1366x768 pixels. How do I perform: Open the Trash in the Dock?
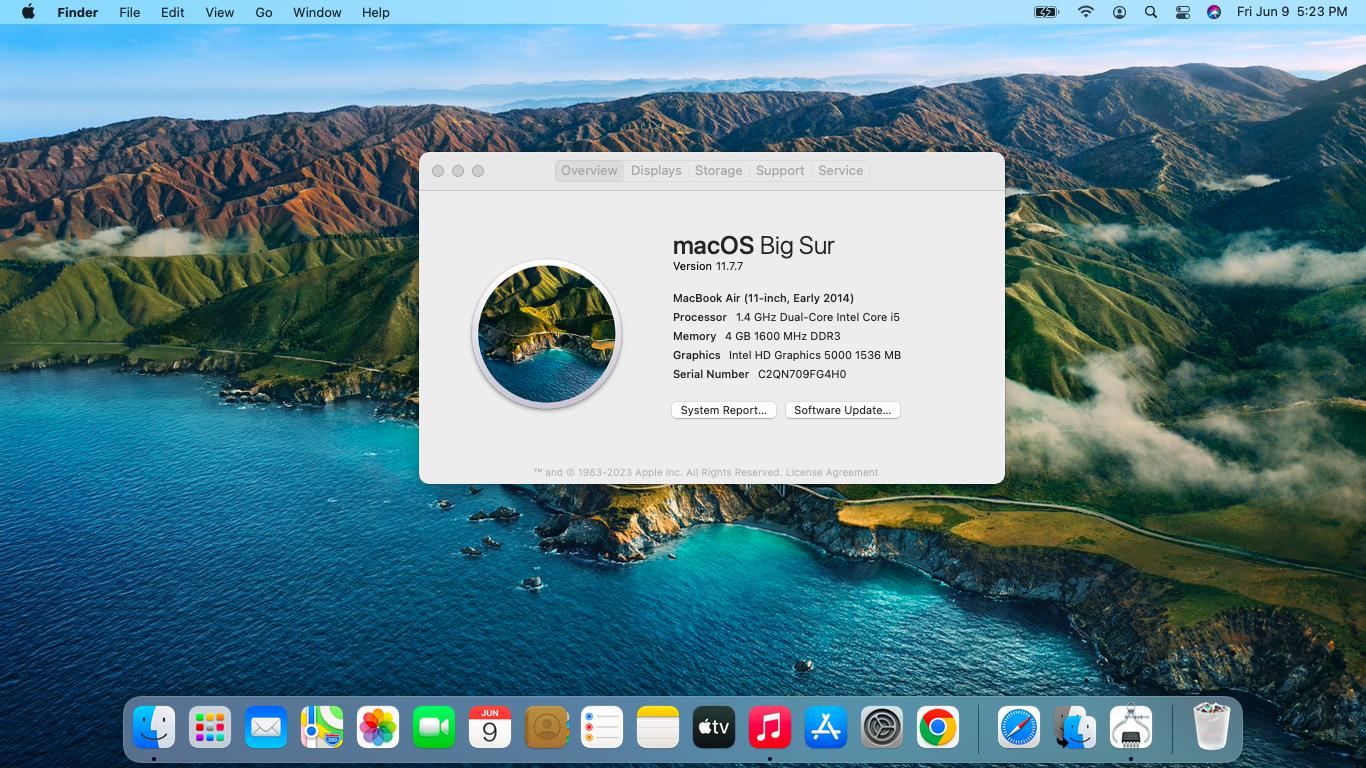(x=1212, y=727)
